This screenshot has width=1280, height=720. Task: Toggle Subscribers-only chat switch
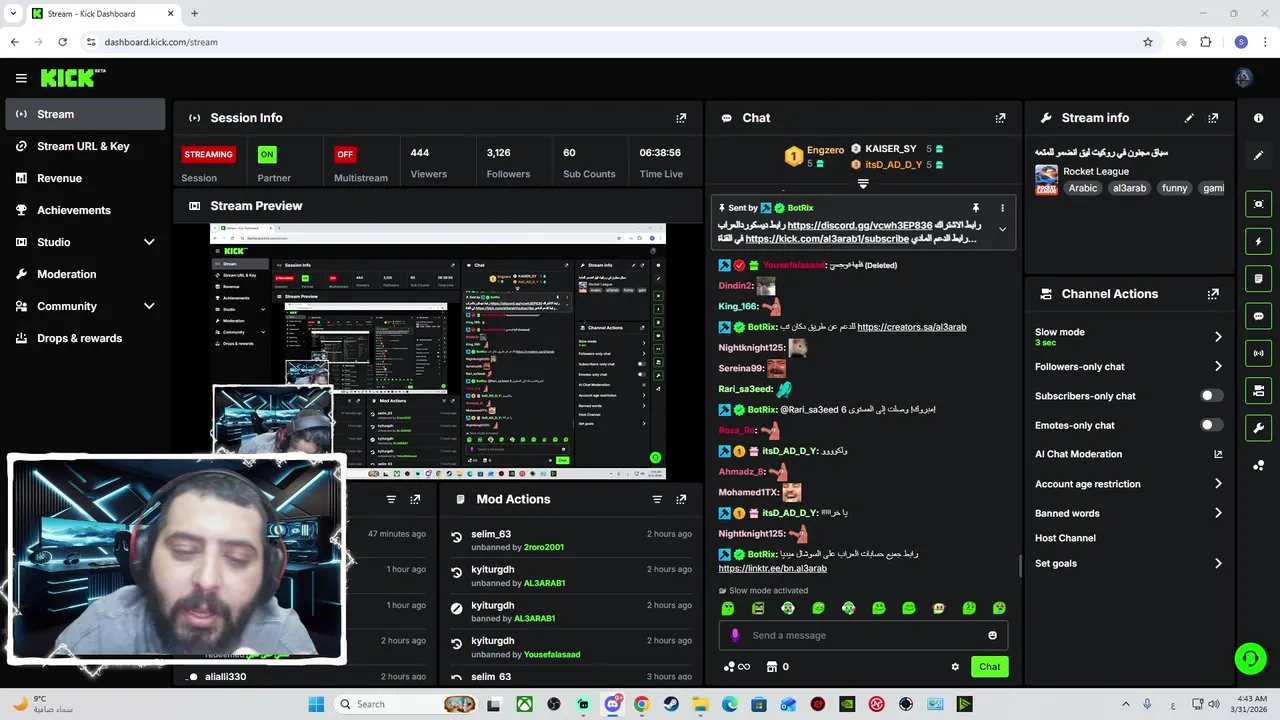pos(1211,396)
